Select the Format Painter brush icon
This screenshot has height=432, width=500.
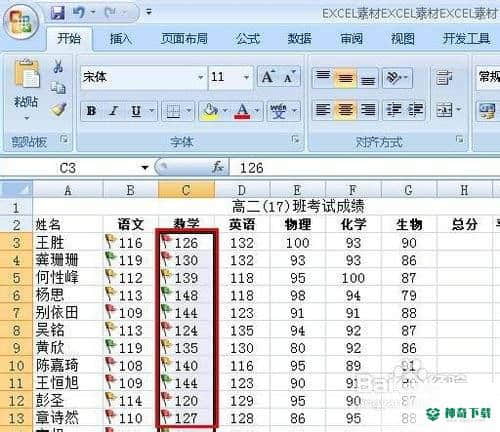pos(58,109)
